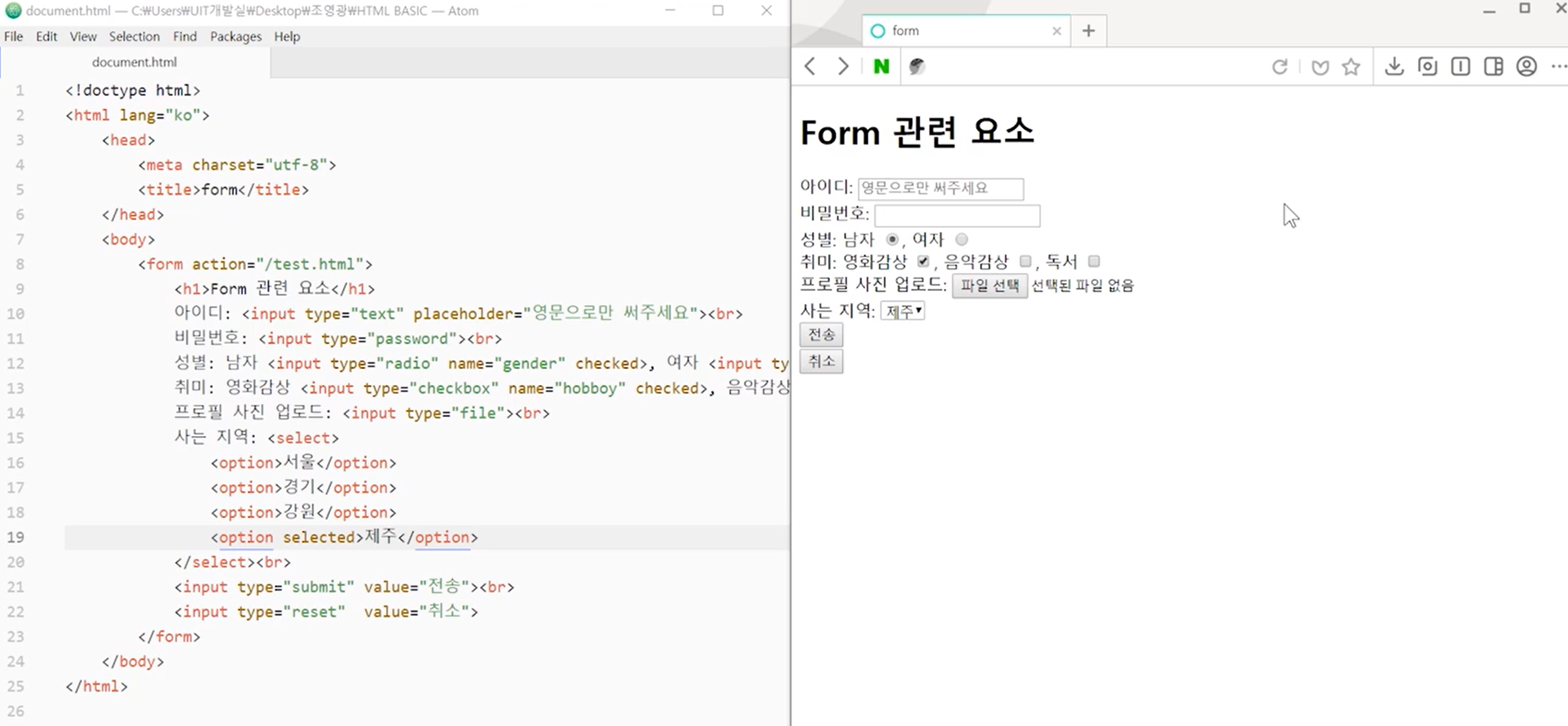This screenshot has width=1568, height=726.
Task: Open the green Naver N home icon
Action: pos(881,66)
